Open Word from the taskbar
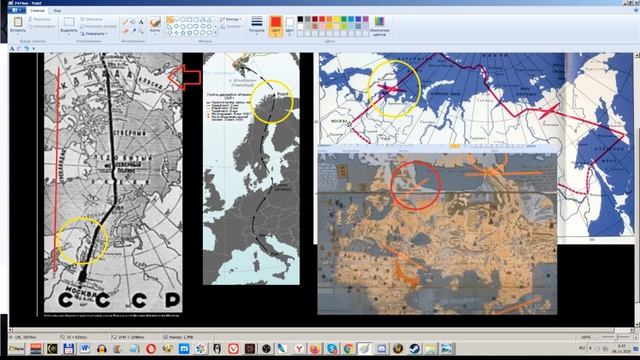This screenshot has height=360, width=640. pos(84,349)
